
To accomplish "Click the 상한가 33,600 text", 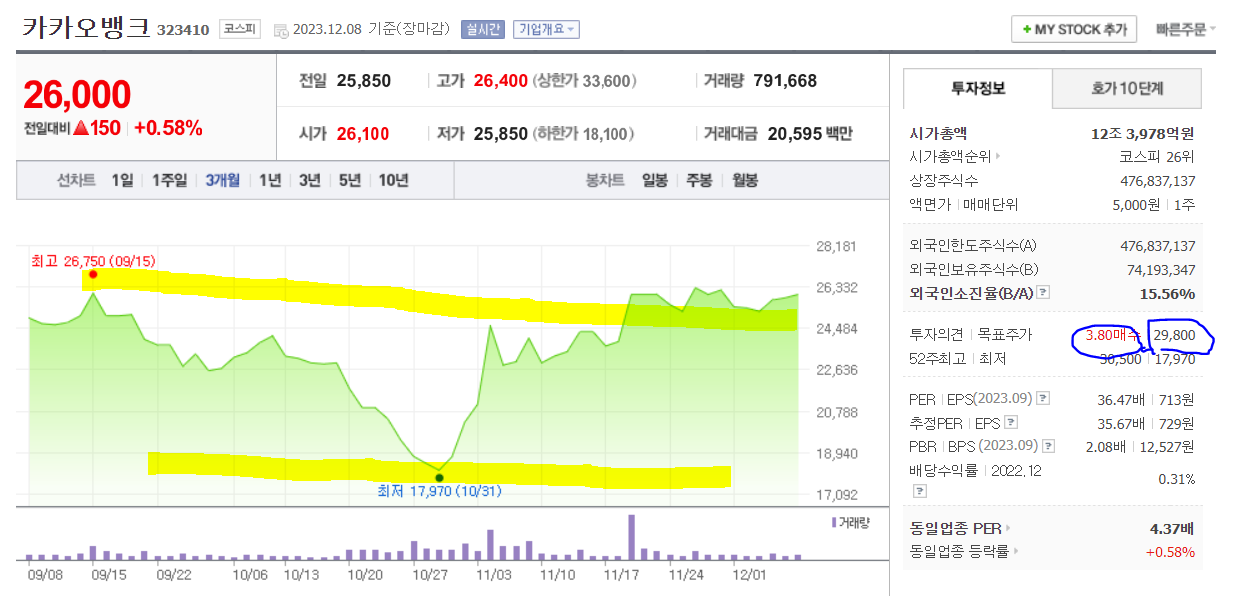I will point(585,81).
